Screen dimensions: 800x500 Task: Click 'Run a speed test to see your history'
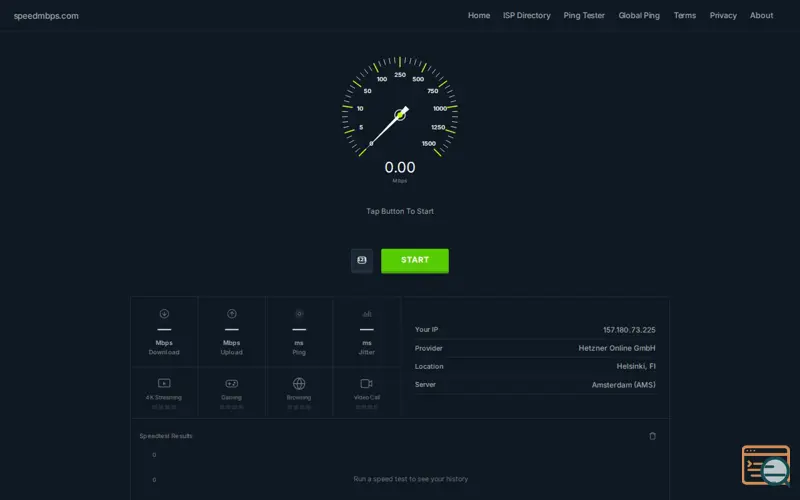(411, 479)
